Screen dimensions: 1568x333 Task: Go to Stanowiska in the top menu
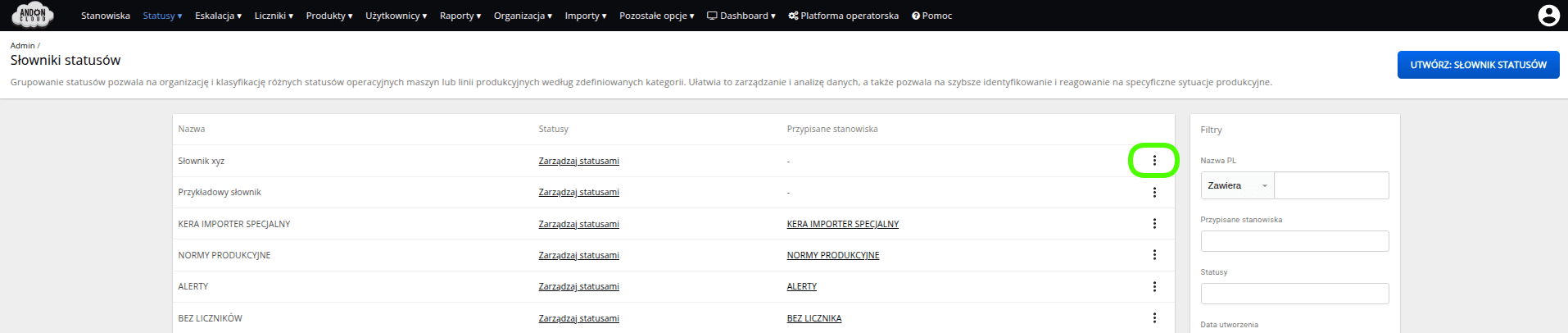105,16
